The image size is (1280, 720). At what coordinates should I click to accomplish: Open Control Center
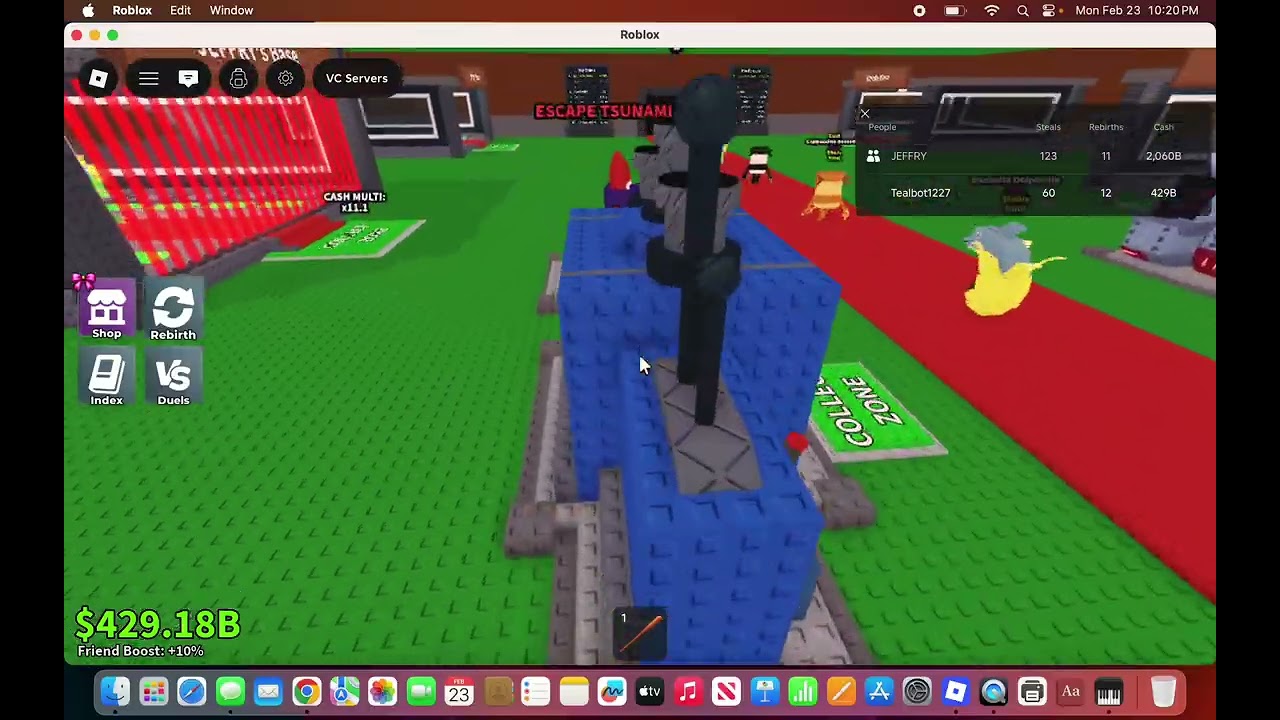1050,10
